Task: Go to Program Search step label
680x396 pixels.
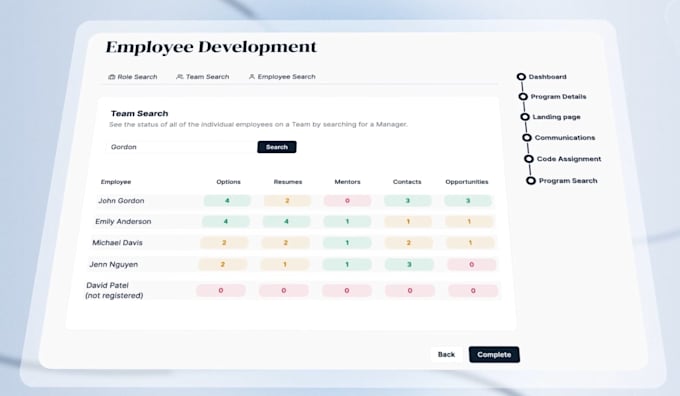Action: pos(568,180)
